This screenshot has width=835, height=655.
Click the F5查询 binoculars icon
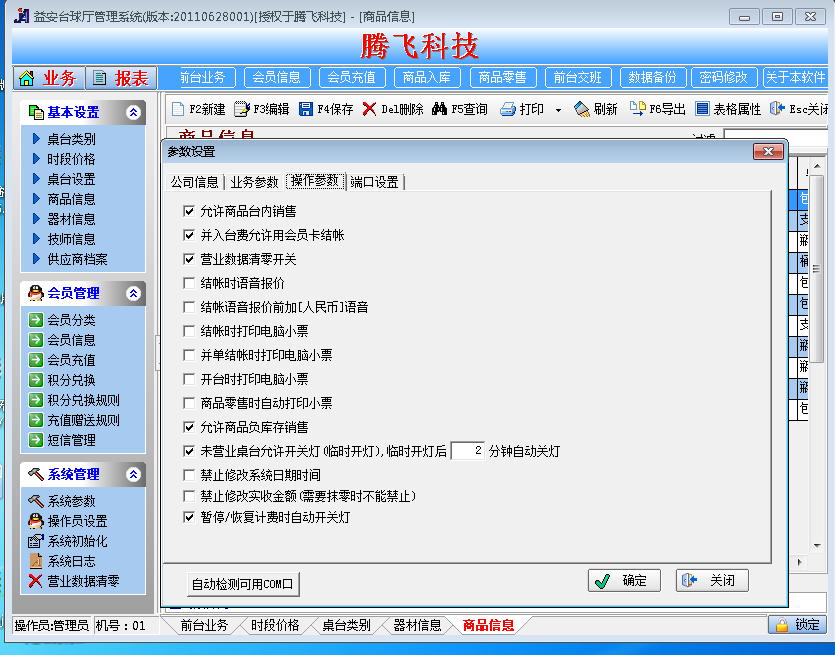pos(439,109)
